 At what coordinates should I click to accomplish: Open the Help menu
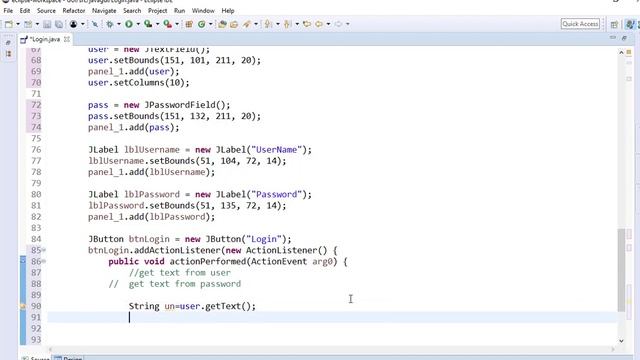pyautogui.click(x=228, y=11)
